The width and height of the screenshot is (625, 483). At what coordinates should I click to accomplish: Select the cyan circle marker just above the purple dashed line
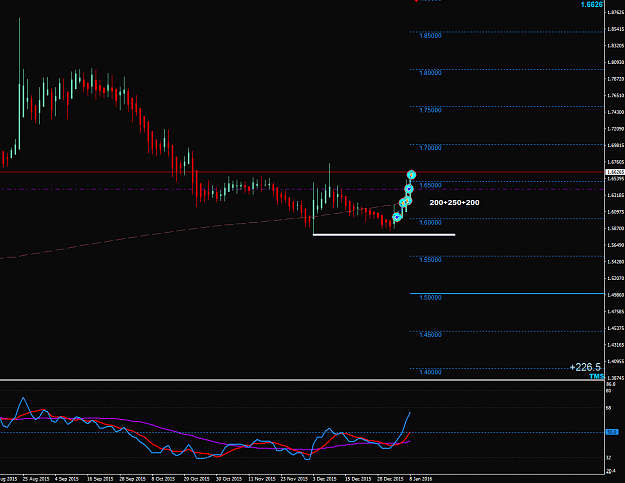[409, 188]
